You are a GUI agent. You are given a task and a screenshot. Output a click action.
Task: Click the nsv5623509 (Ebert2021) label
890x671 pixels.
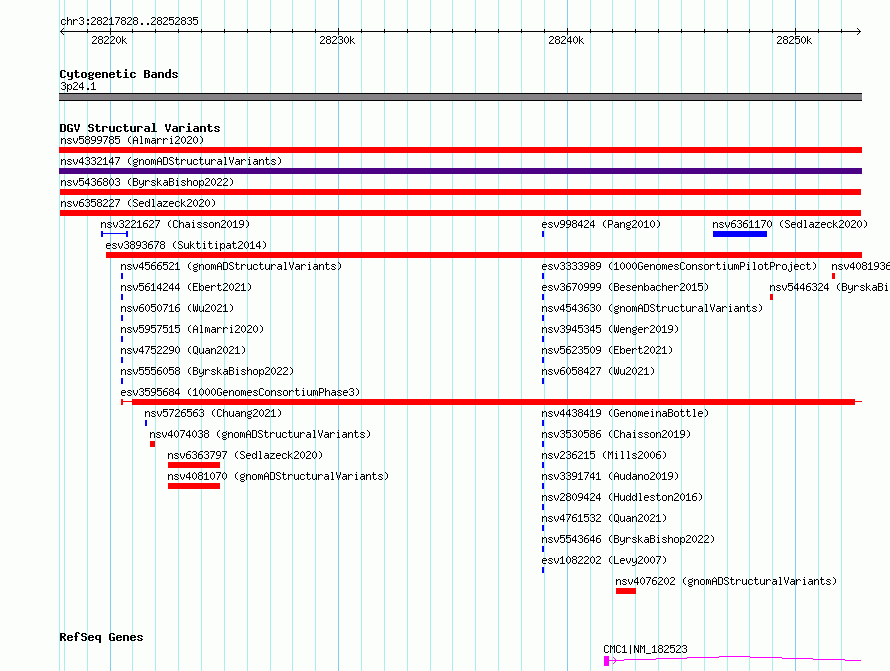coord(607,350)
